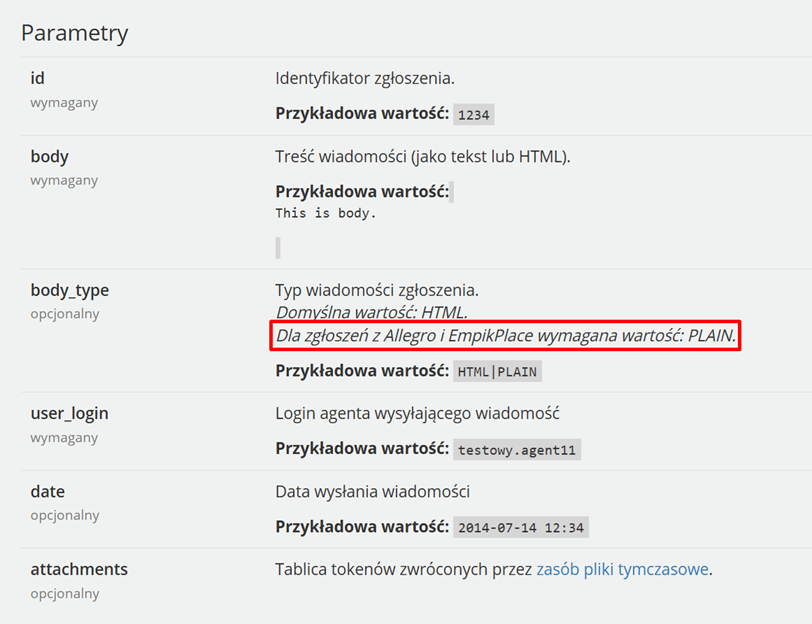The height and width of the screenshot is (624, 812).
Task: Click the 2014-07-14 12:34 example value
Action: click(520, 527)
